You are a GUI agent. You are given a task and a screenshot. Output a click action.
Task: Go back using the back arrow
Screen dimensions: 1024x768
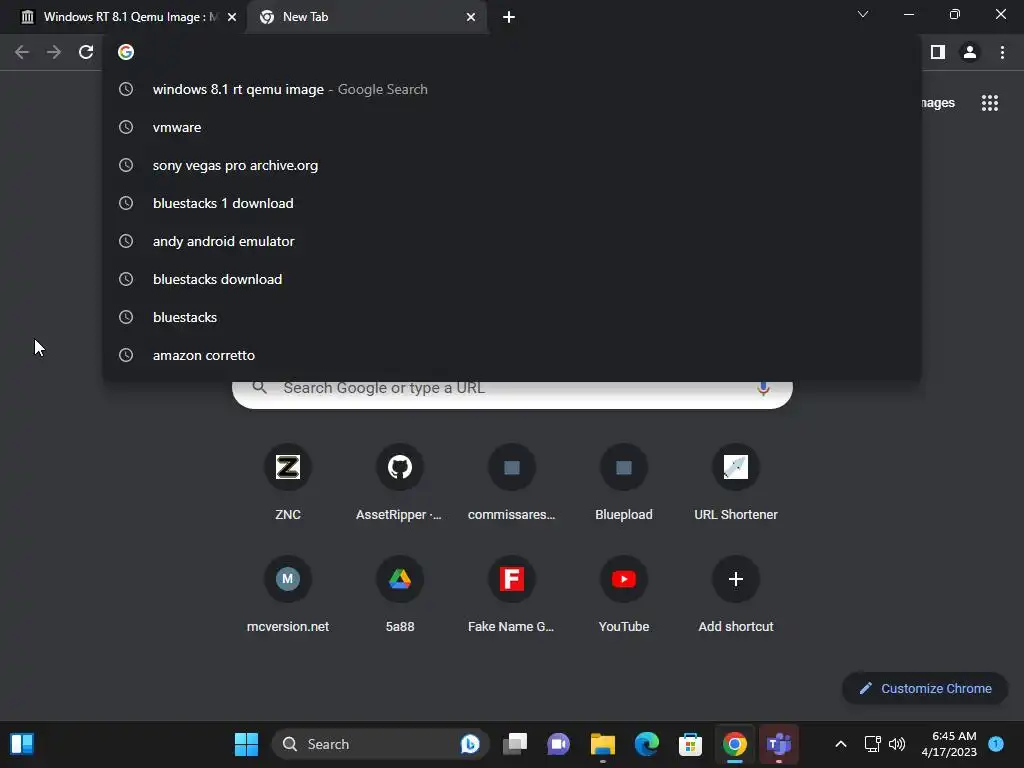[22, 52]
